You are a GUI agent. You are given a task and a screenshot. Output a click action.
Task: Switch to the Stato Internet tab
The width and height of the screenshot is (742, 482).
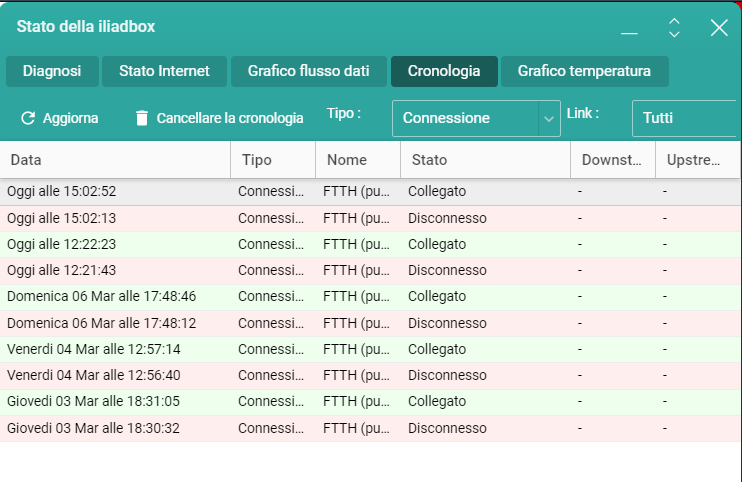point(164,71)
